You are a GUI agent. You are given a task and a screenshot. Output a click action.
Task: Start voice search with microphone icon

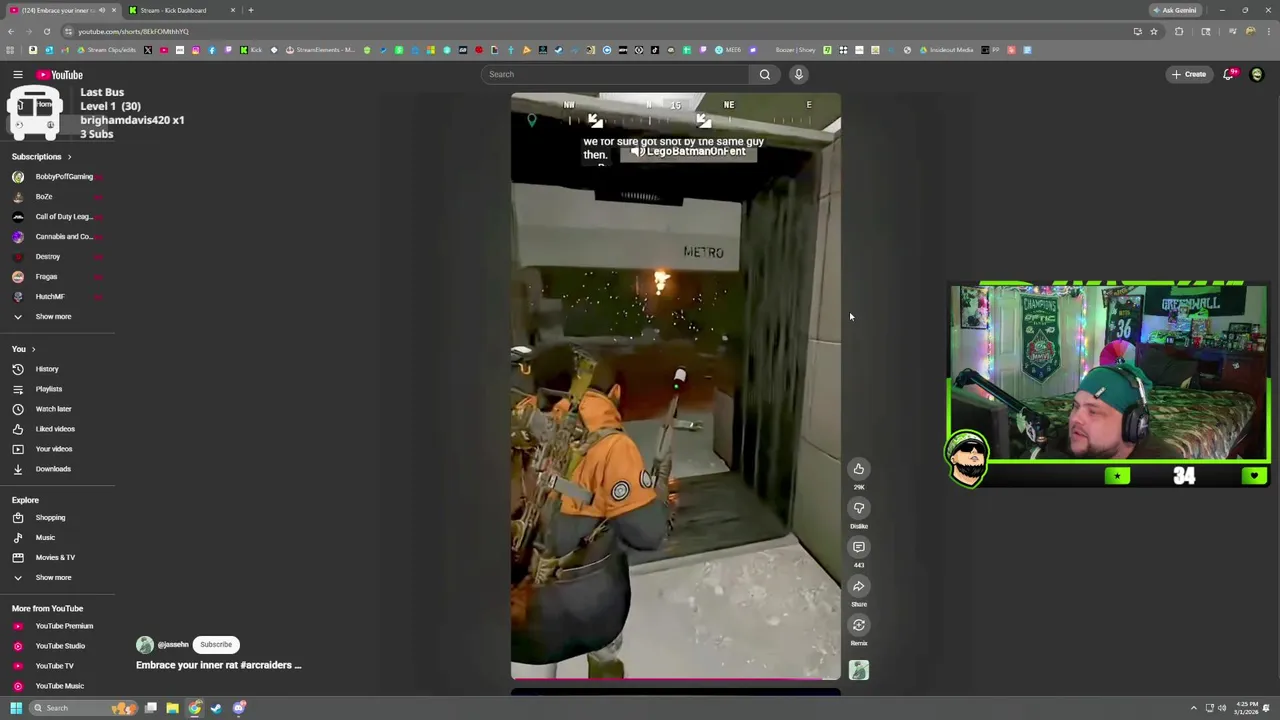click(x=799, y=74)
